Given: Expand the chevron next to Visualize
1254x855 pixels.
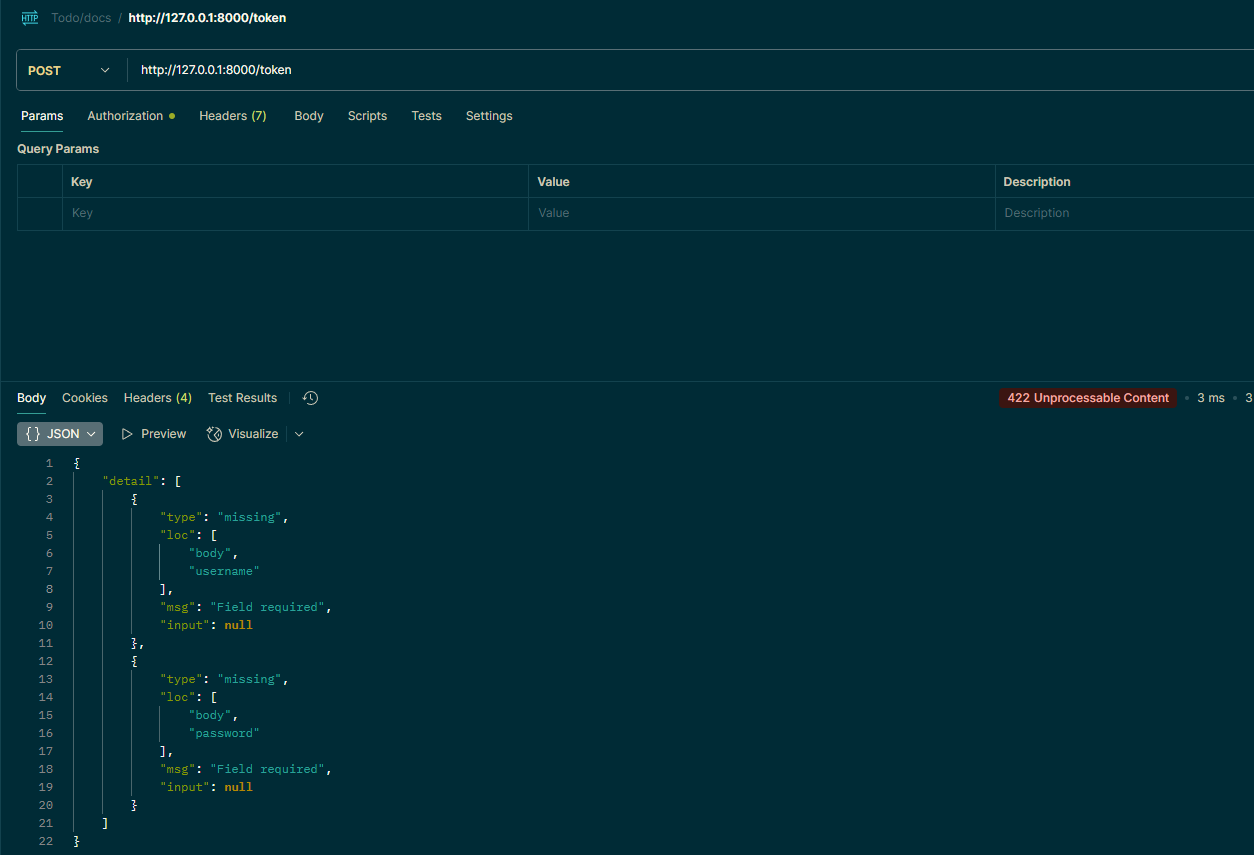Looking at the screenshot, I should (299, 434).
